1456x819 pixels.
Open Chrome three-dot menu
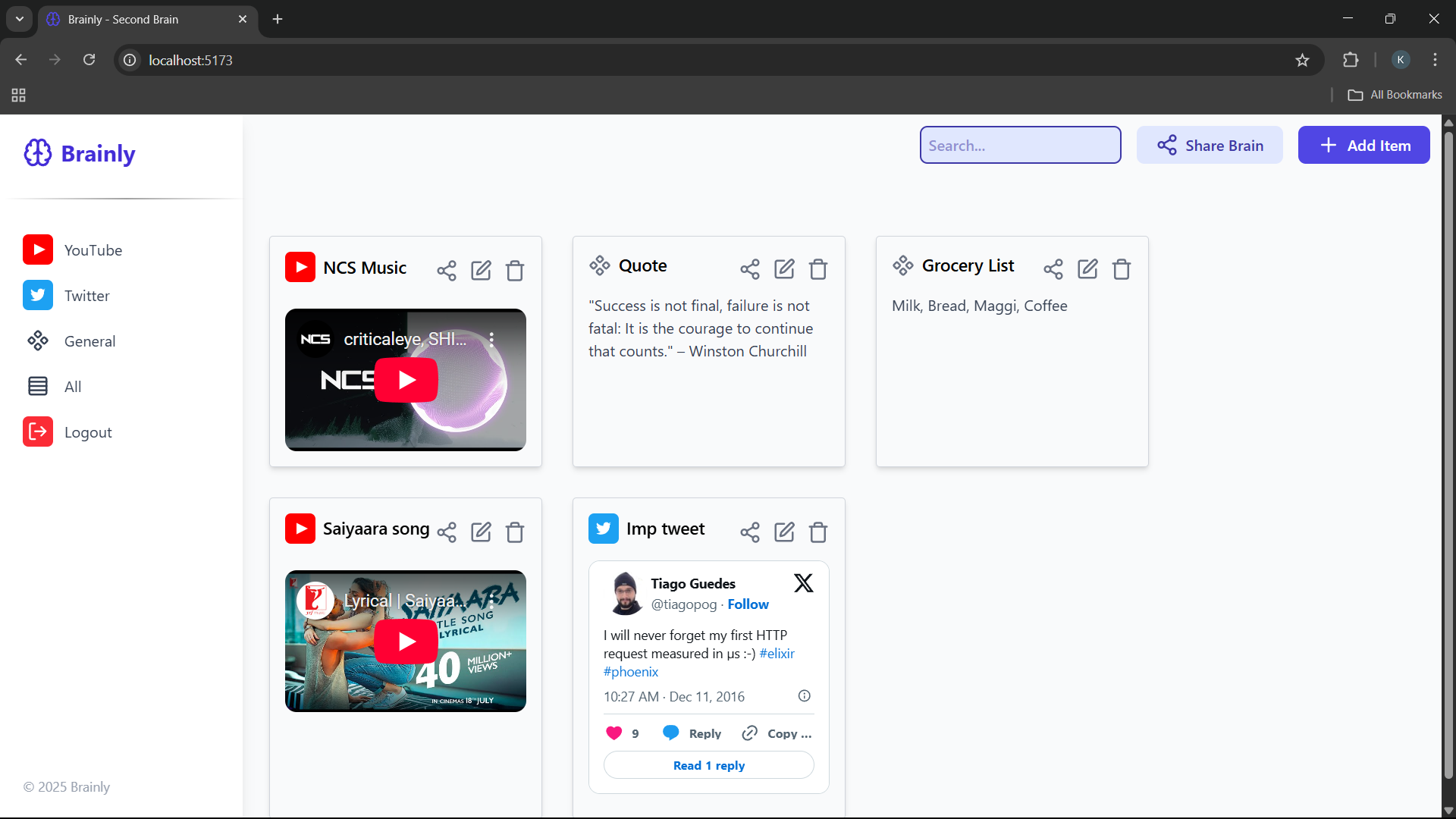coord(1435,60)
